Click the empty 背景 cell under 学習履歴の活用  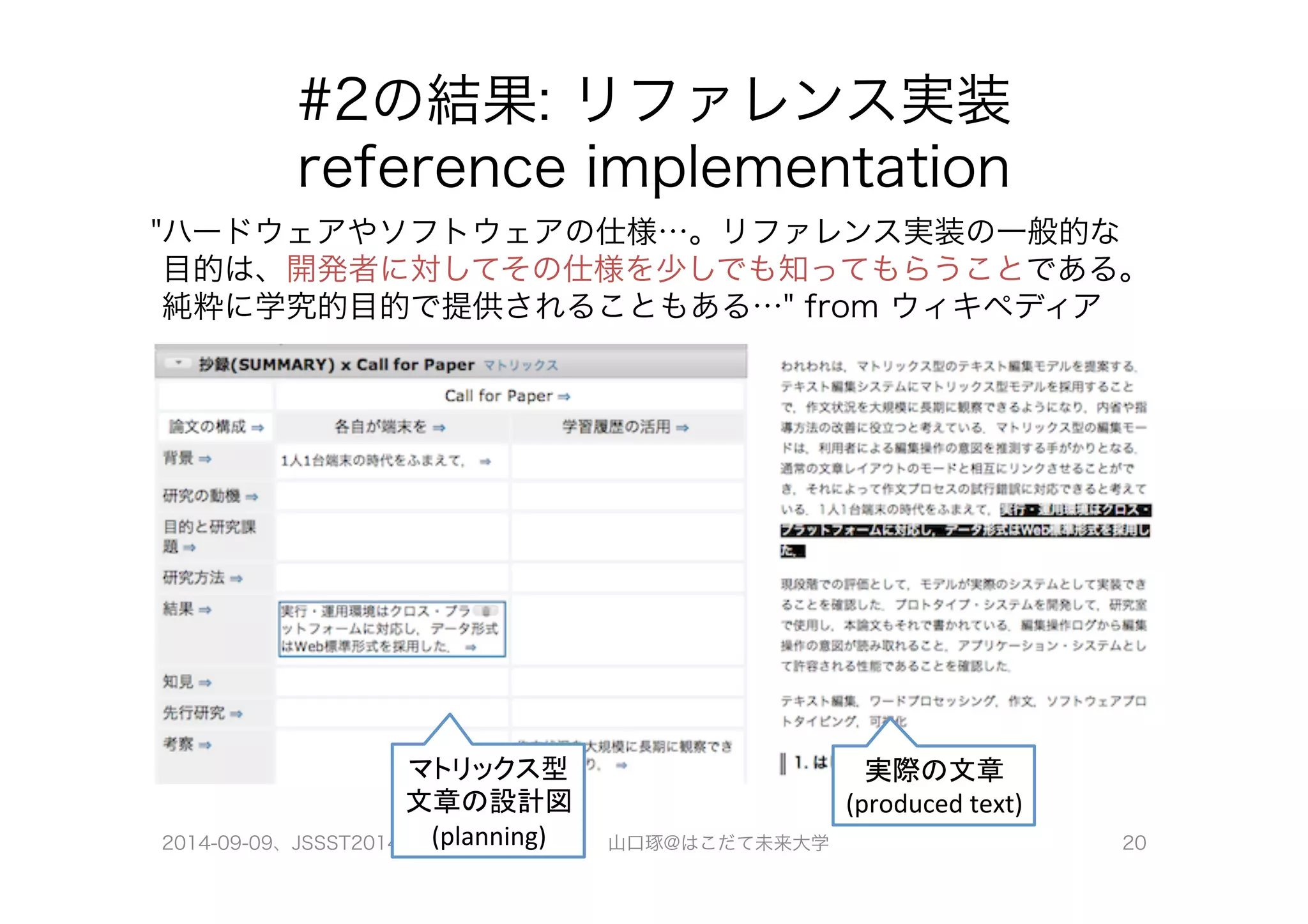tap(628, 461)
